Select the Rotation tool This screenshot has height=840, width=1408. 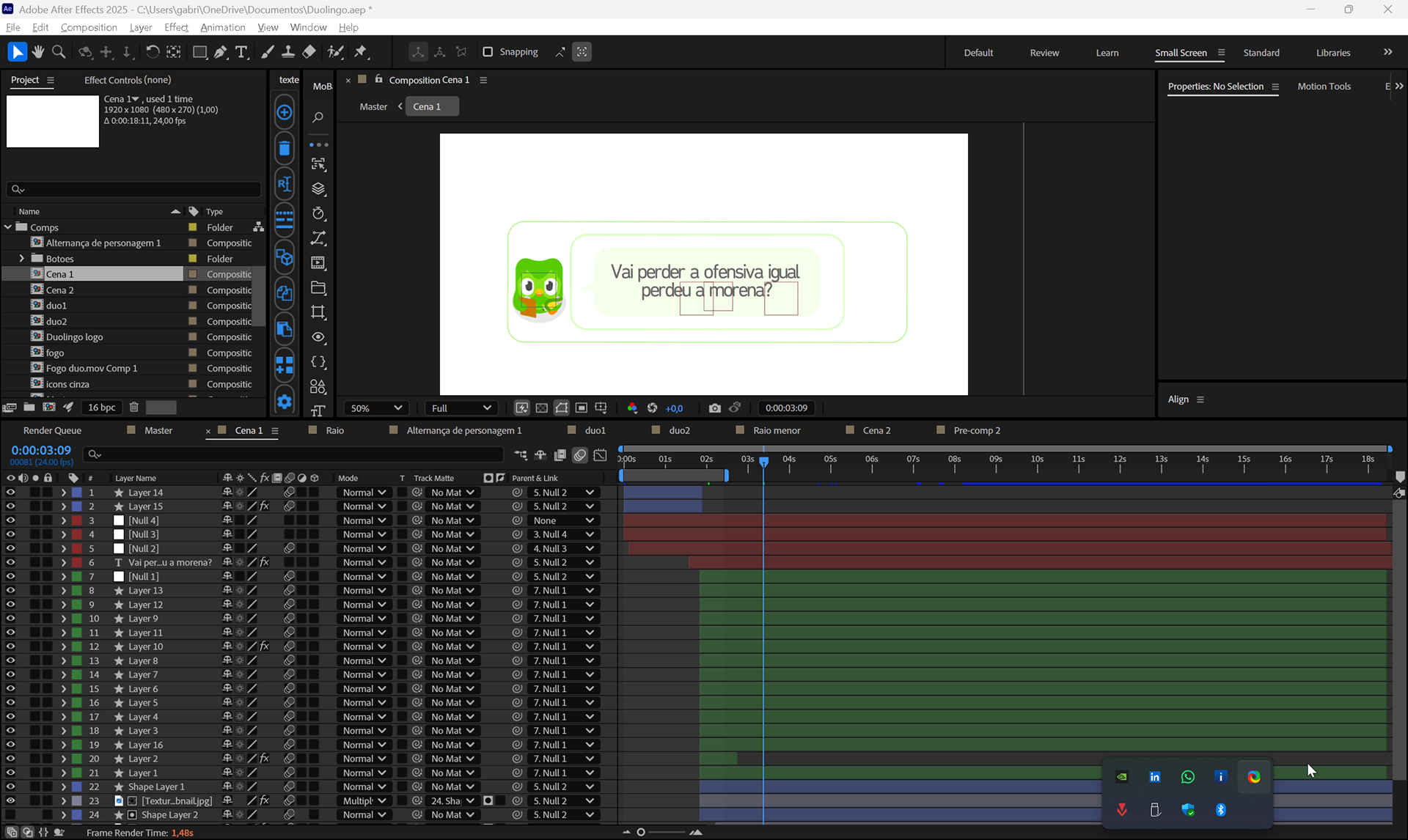point(153,52)
